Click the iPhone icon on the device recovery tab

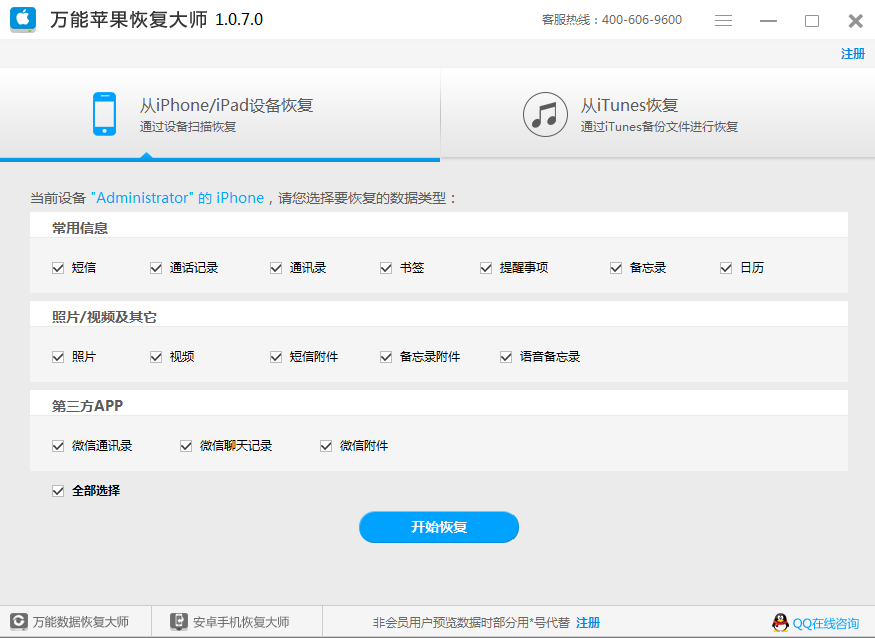(x=104, y=112)
